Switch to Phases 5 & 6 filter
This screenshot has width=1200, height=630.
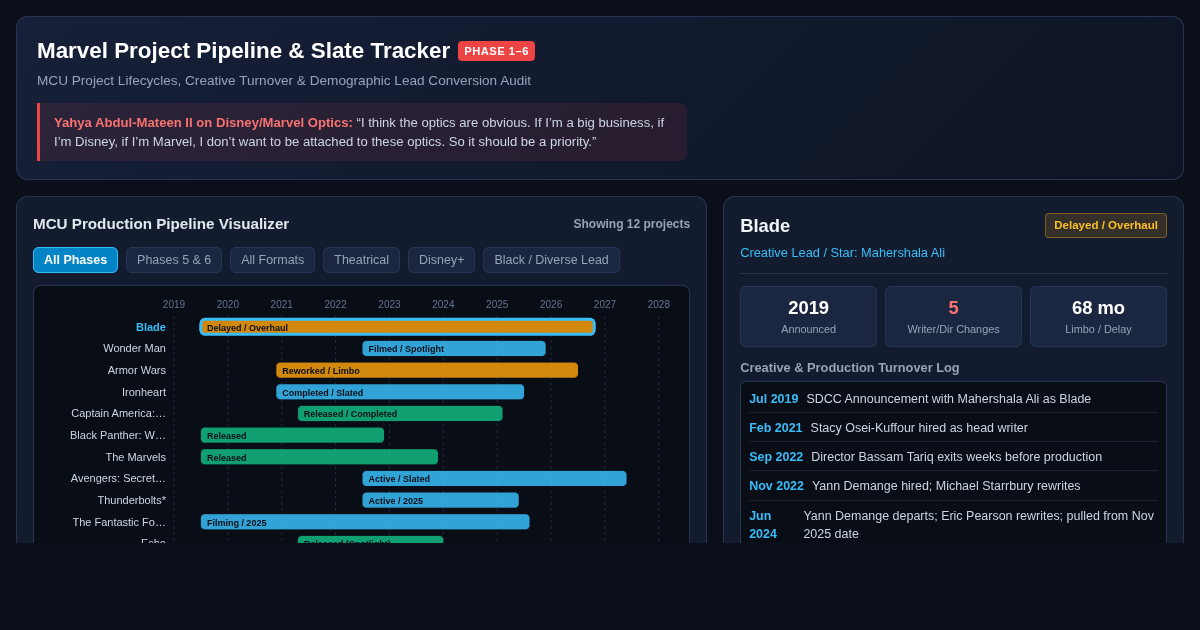[x=174, y=260]
